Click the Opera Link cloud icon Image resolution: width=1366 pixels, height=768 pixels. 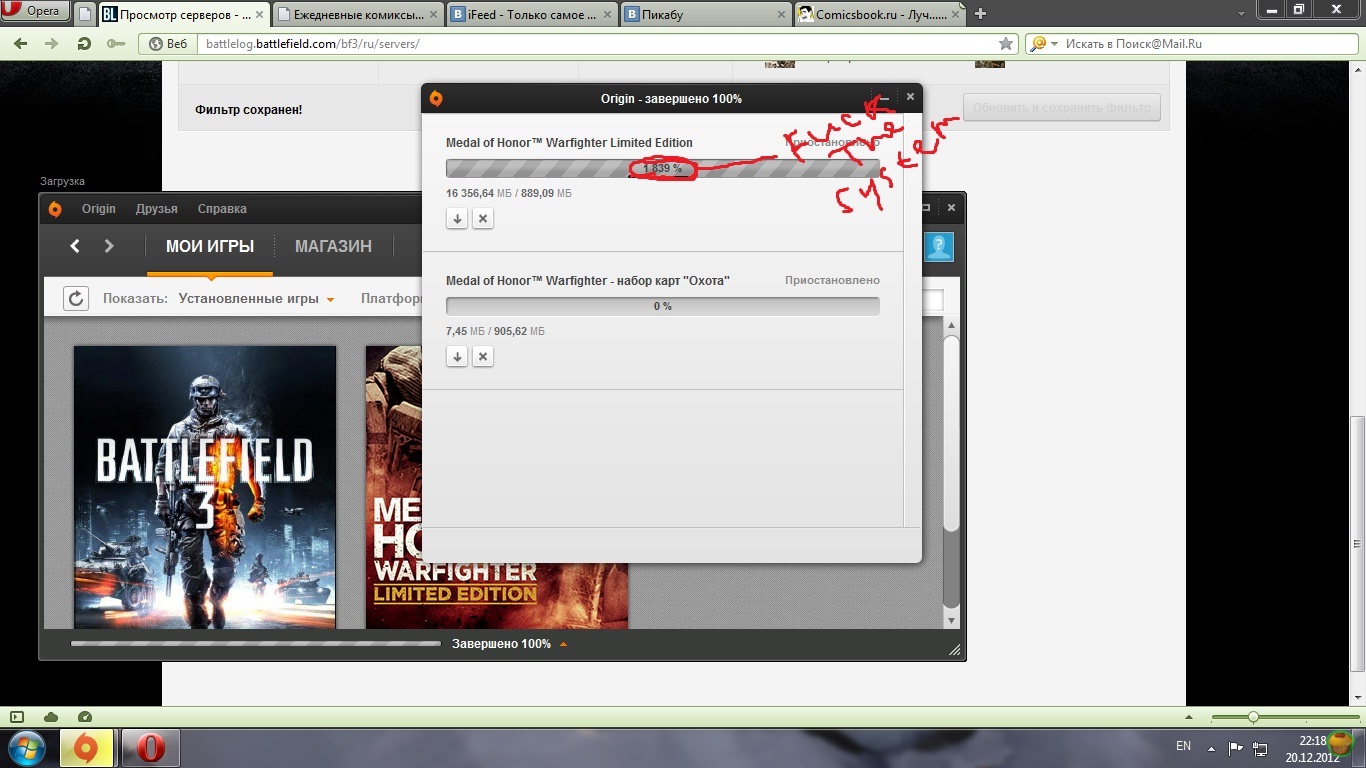tap(51, 717)
